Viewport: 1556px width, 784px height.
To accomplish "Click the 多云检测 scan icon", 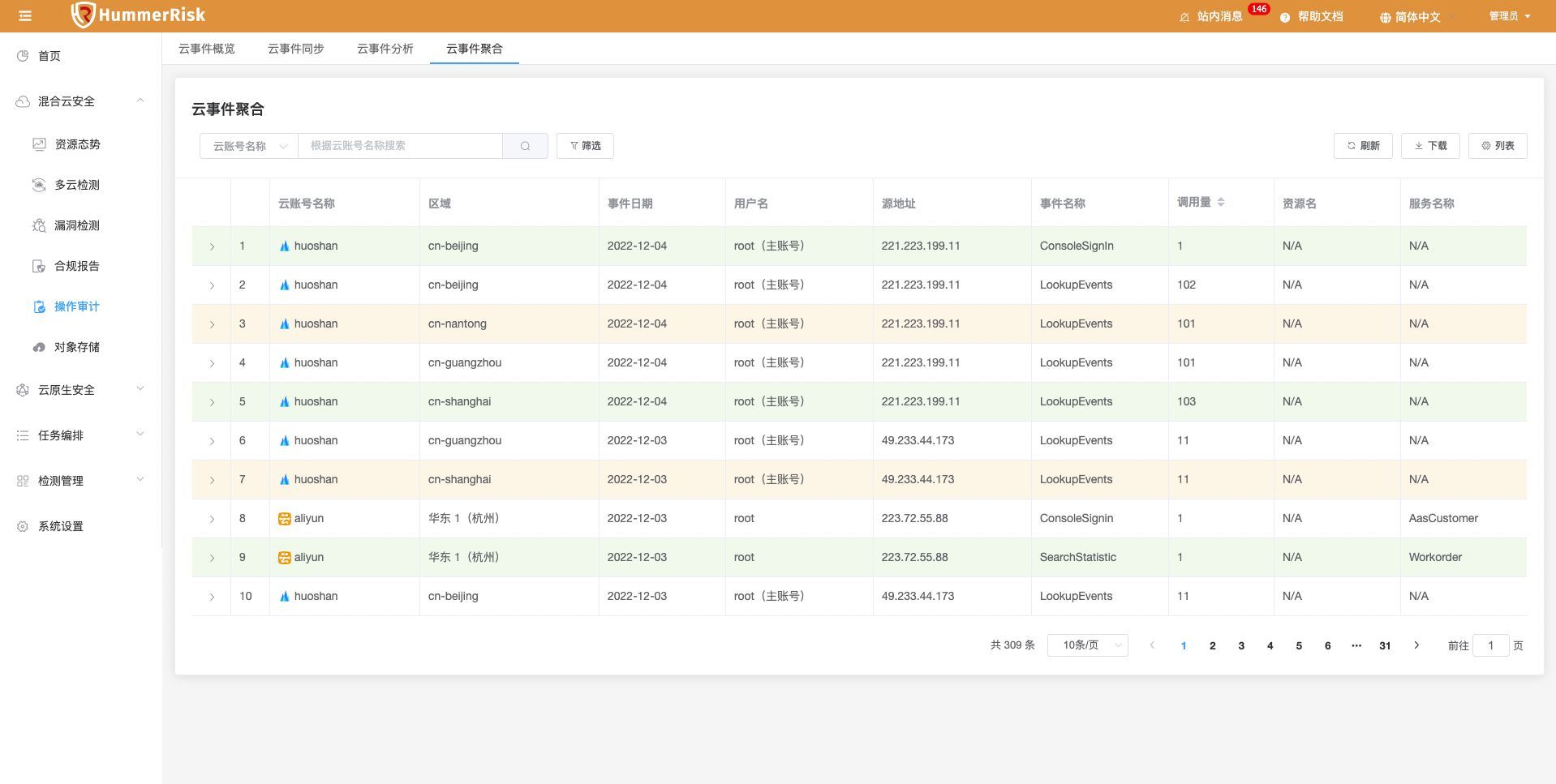I will point(39,185).
